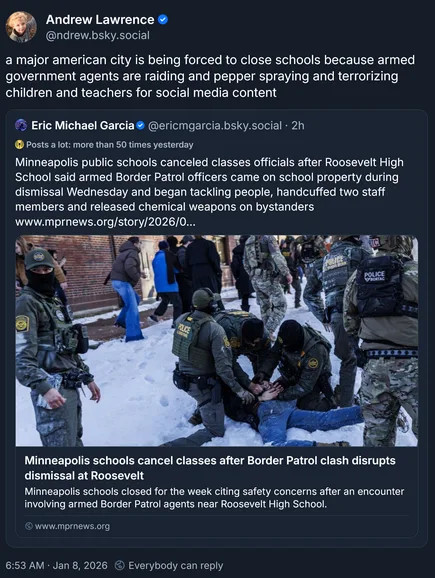Image resolution: width=435 pixels, height=578 pixels.
Task: Click Andrew Lawrence's blue verified badge
Action: pyautogui.click(x=163, y=20)
